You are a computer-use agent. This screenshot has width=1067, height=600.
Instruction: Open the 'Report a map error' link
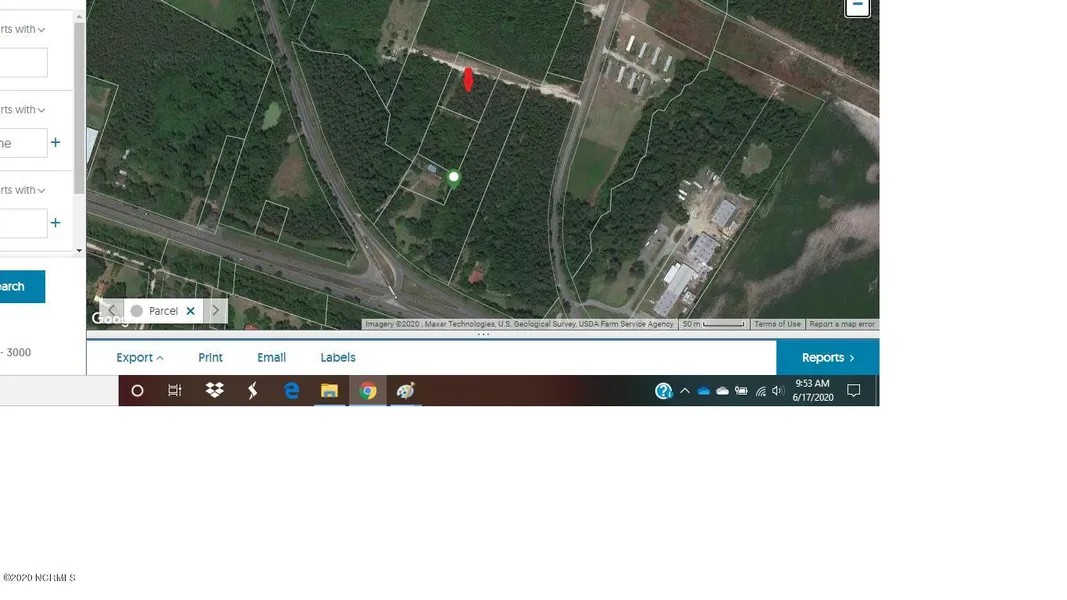tap(841, 324)
